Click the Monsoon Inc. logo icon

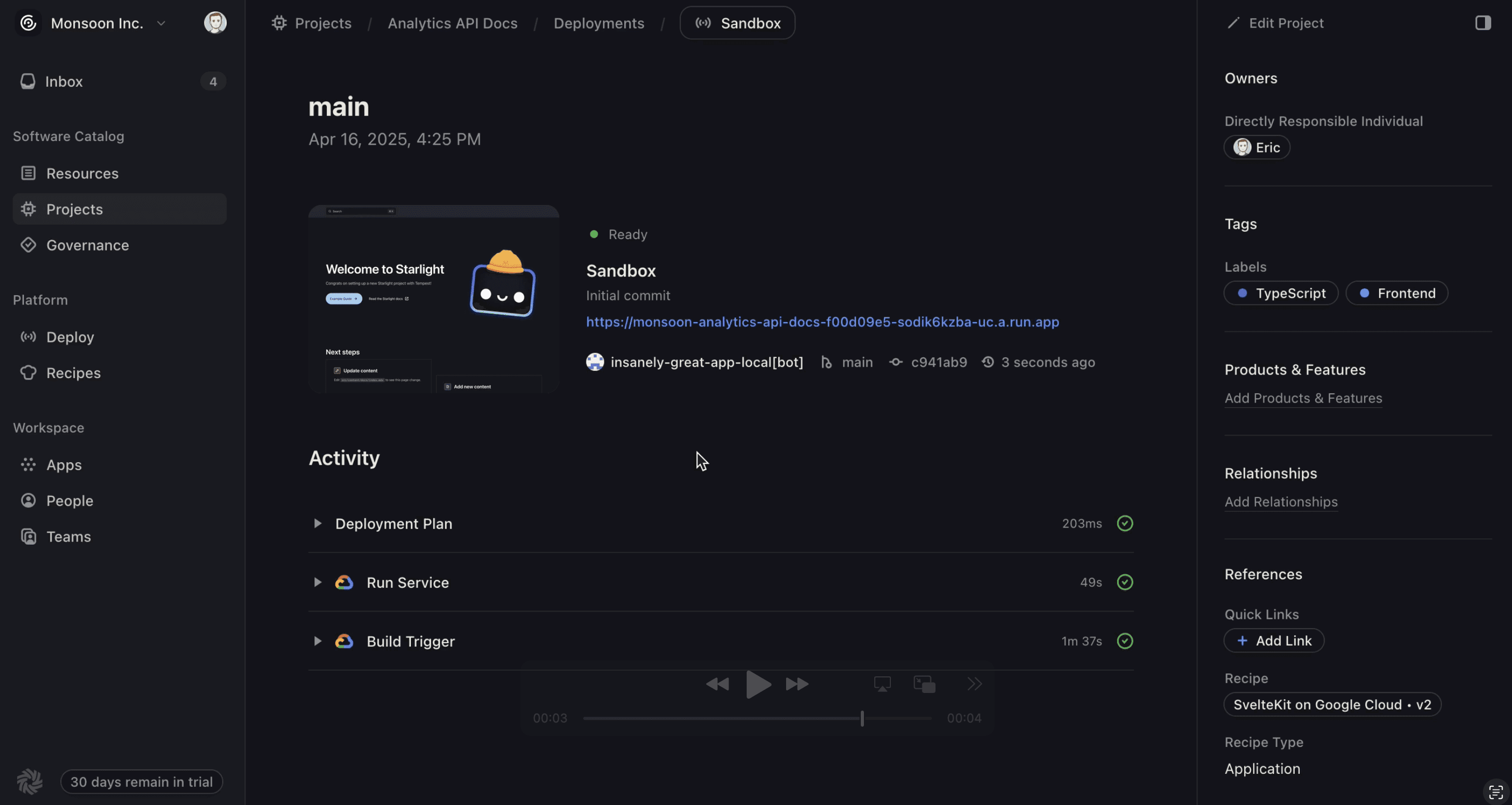(28, 23)
